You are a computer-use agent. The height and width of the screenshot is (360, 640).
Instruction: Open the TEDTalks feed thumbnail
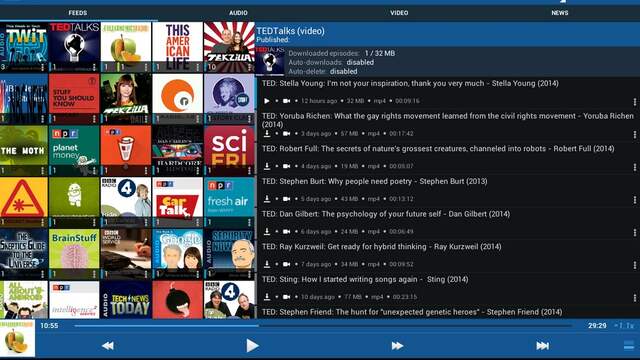(x=74, y=47)
